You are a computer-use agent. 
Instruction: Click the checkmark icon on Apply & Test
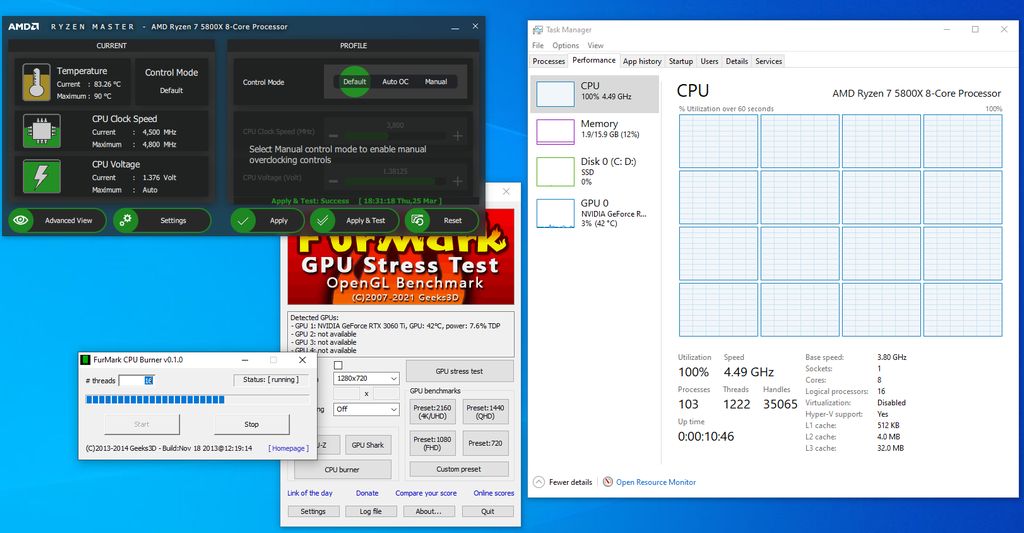323,221
